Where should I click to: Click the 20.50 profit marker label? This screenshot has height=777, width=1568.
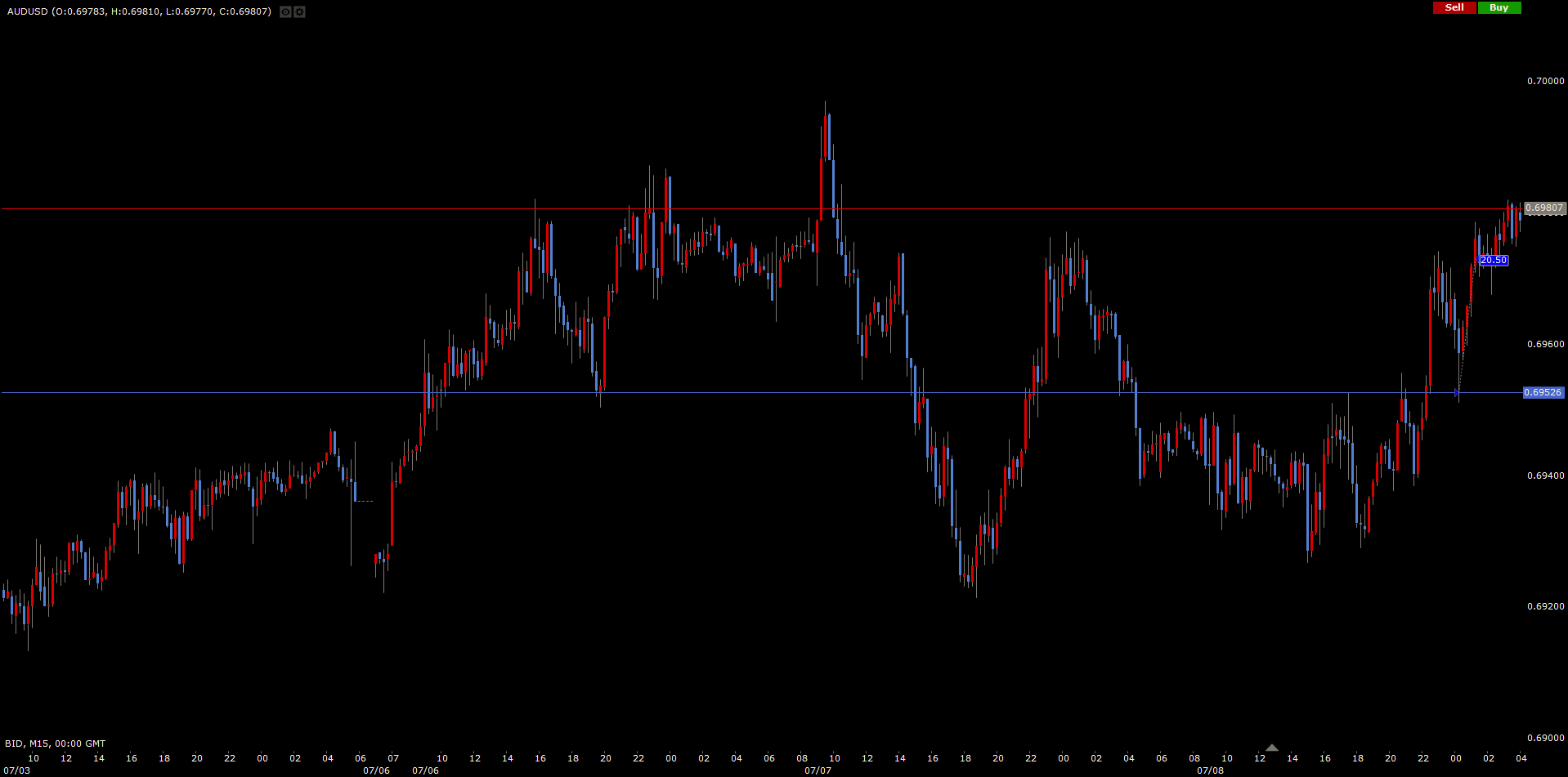click(x=1493, y=261)
